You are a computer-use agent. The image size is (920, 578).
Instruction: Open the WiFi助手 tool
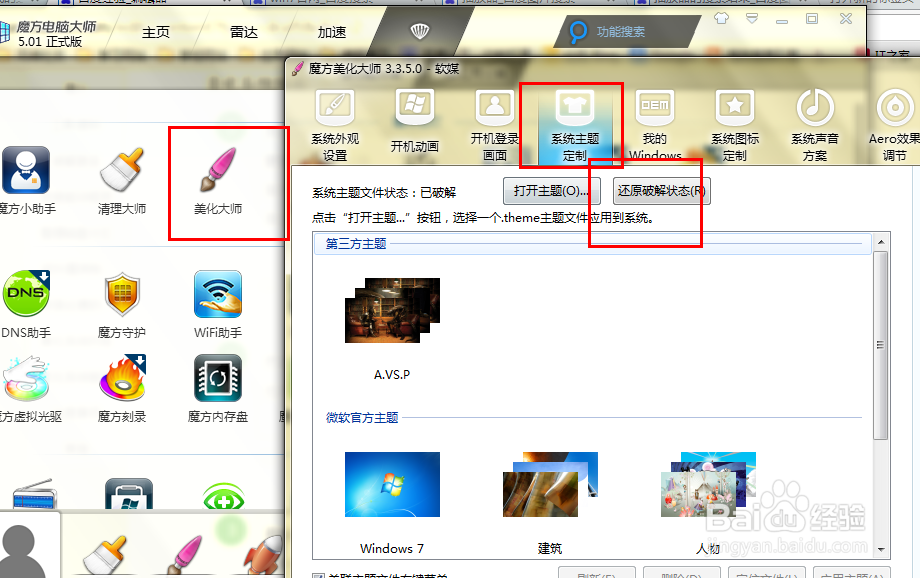(x=218, y=294)
